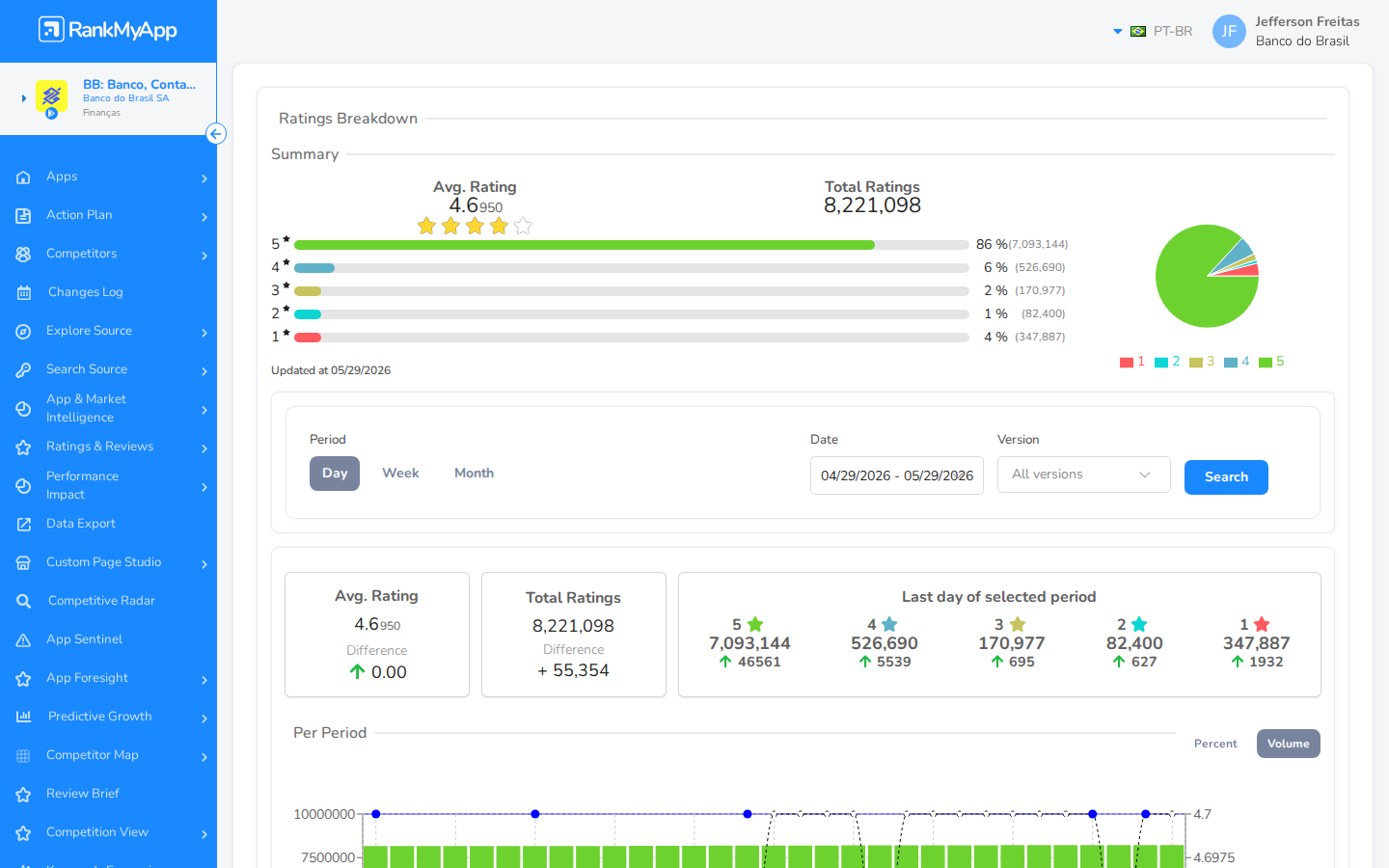
Task: Switch chart to Percent view
Action: pos(1215,744)
